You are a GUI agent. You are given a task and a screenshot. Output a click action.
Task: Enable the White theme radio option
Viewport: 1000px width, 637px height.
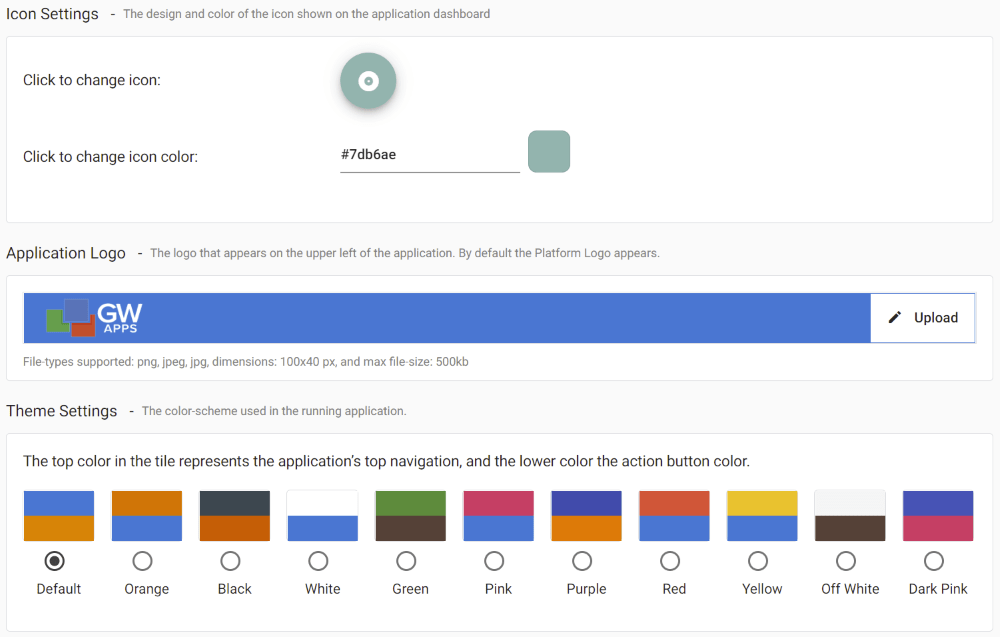[x=319, y=561]
